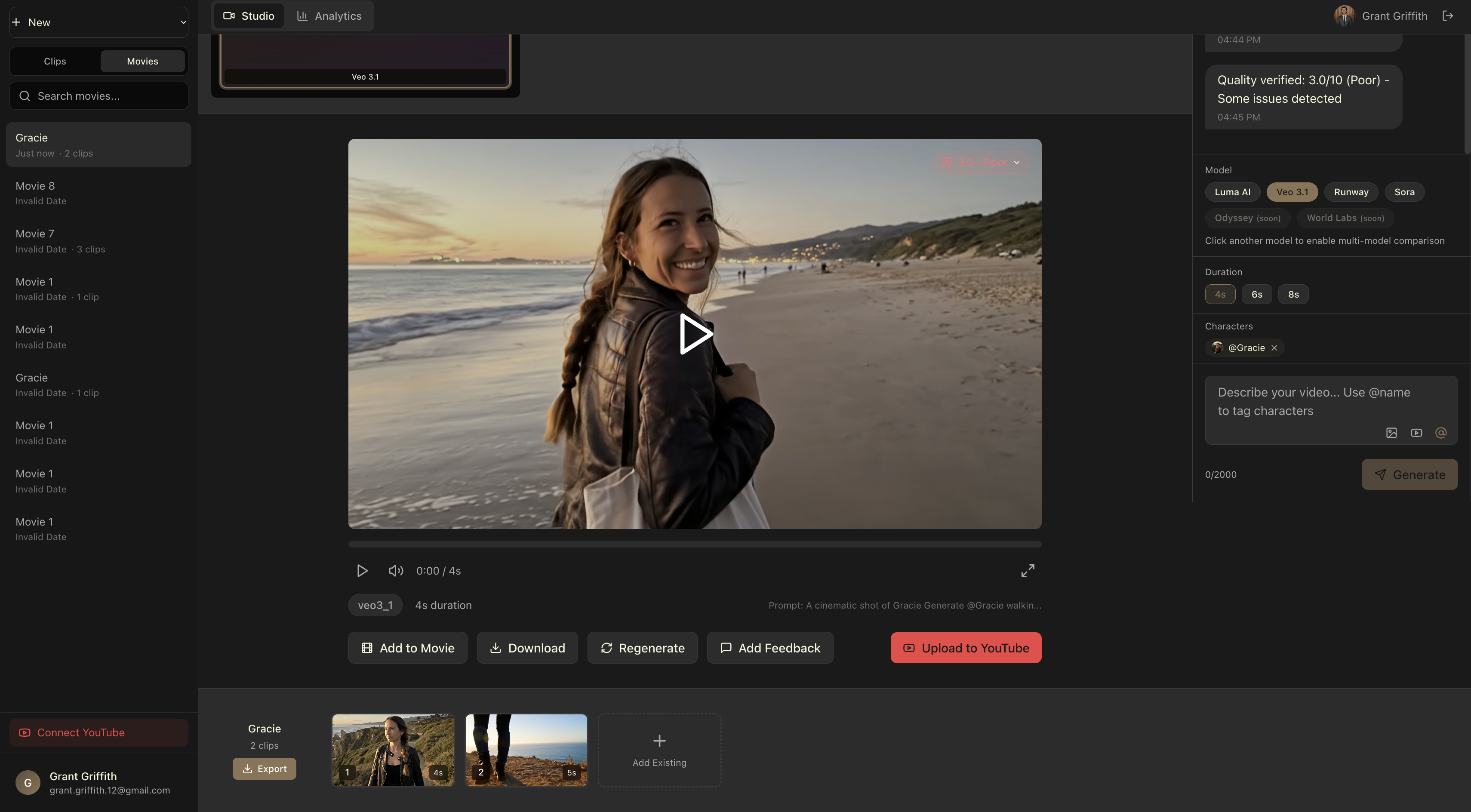Expand the 3.0 Poor quality badge dropdown
This screenshot has width=1471, height=812.
[x=981, y=163]
